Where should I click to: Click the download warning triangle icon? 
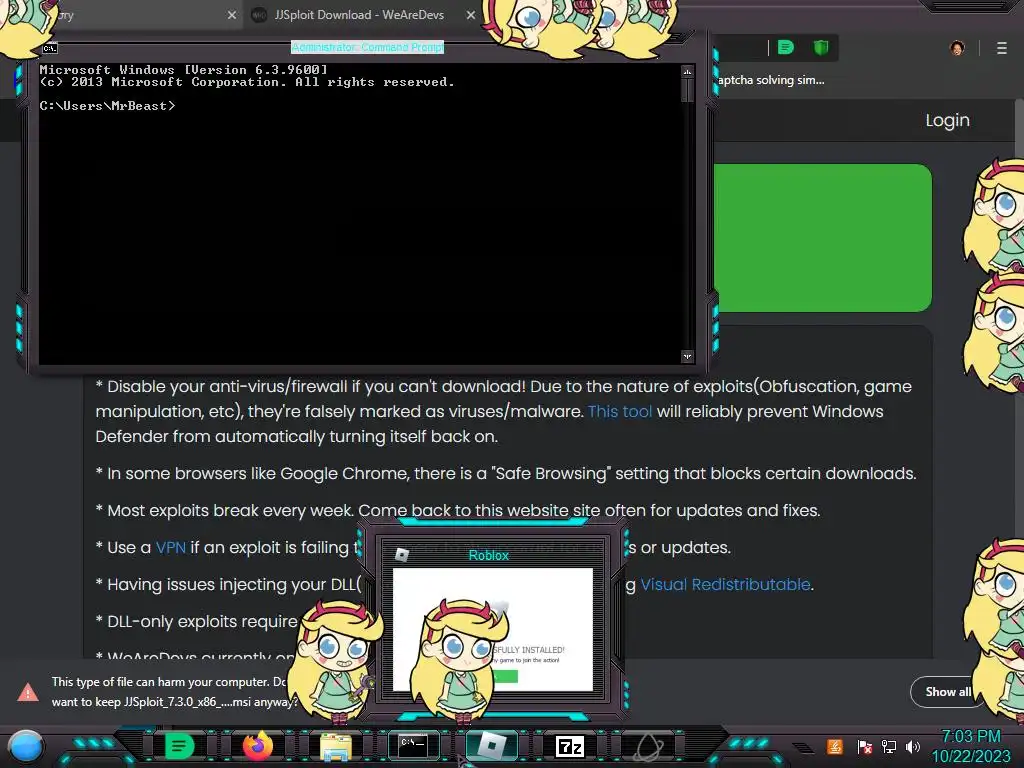pyautogui.click(x=27, y=692)
